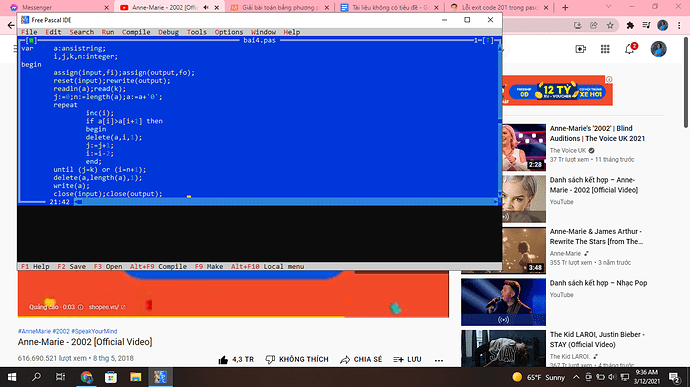The width and height of the screenshot is (690, 387).
Task: Dislike the video via KHÔNG THÍCH
Action: pyautogui.click(x=297, y=360)
